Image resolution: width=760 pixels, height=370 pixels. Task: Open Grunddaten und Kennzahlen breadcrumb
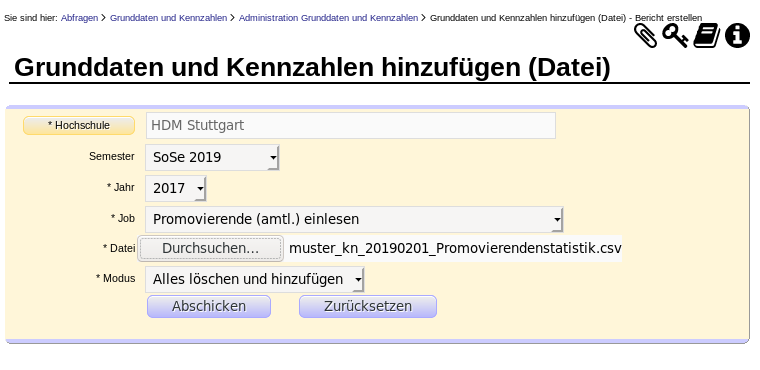168,18
